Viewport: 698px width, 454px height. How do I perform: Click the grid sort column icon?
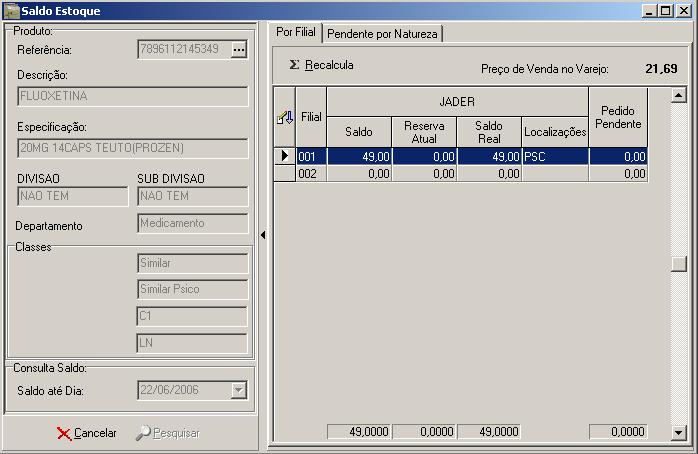coord(285,118)
